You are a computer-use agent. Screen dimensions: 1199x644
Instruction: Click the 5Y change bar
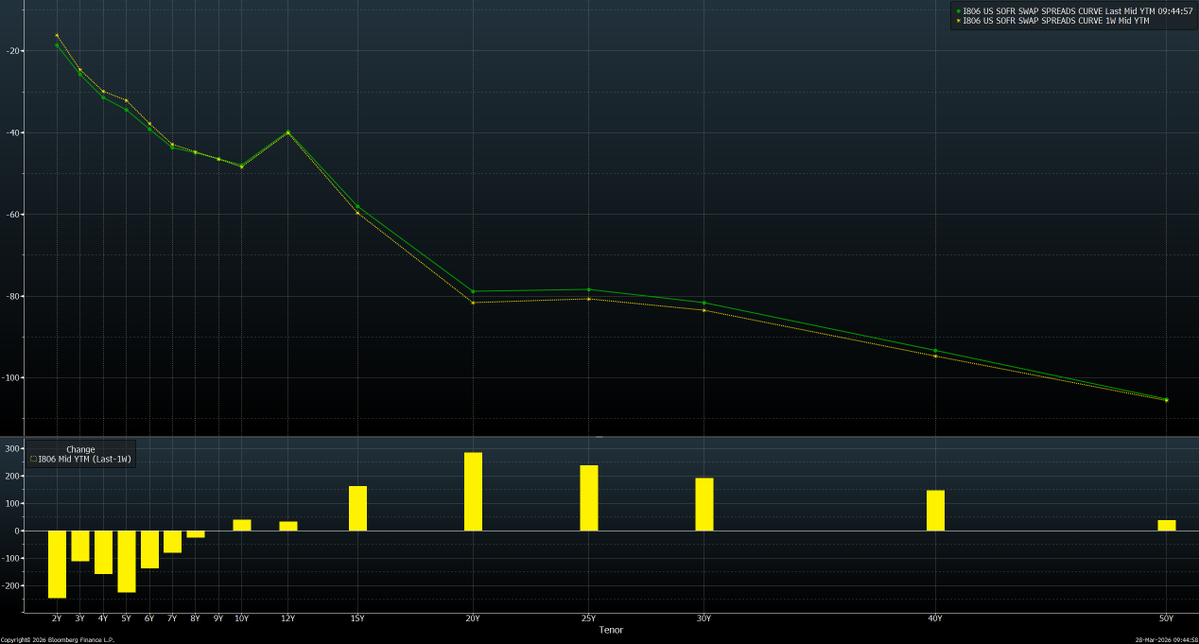tap(126, 561)
